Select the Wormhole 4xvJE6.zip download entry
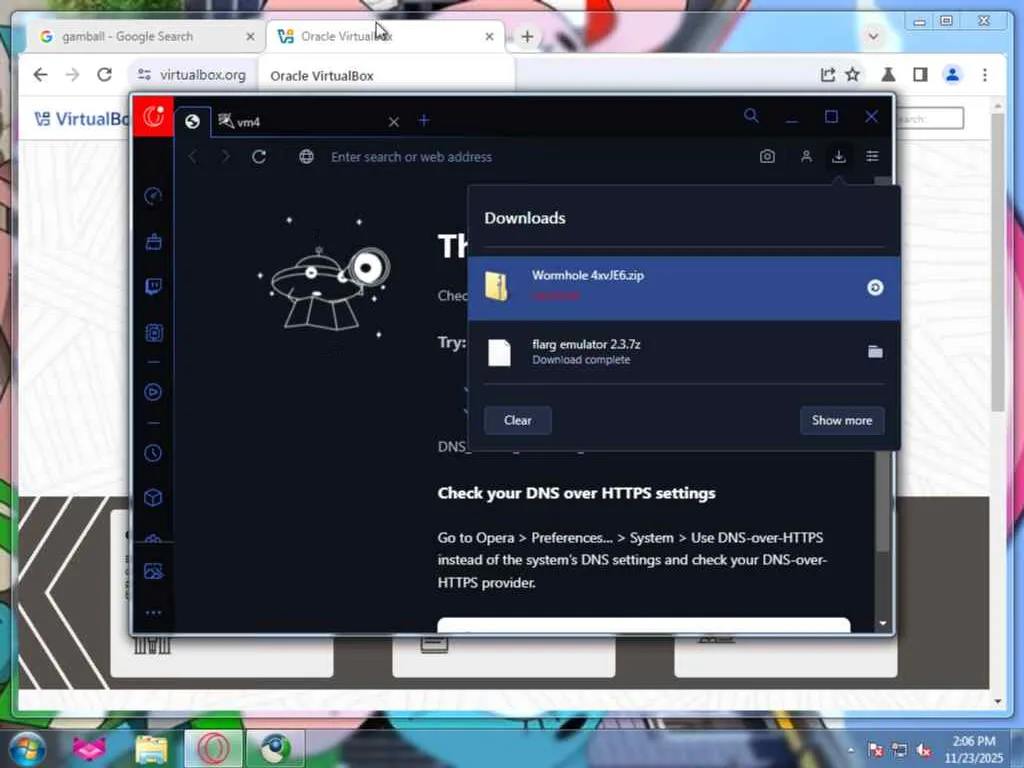1024x768 pixels. [684, 288]
